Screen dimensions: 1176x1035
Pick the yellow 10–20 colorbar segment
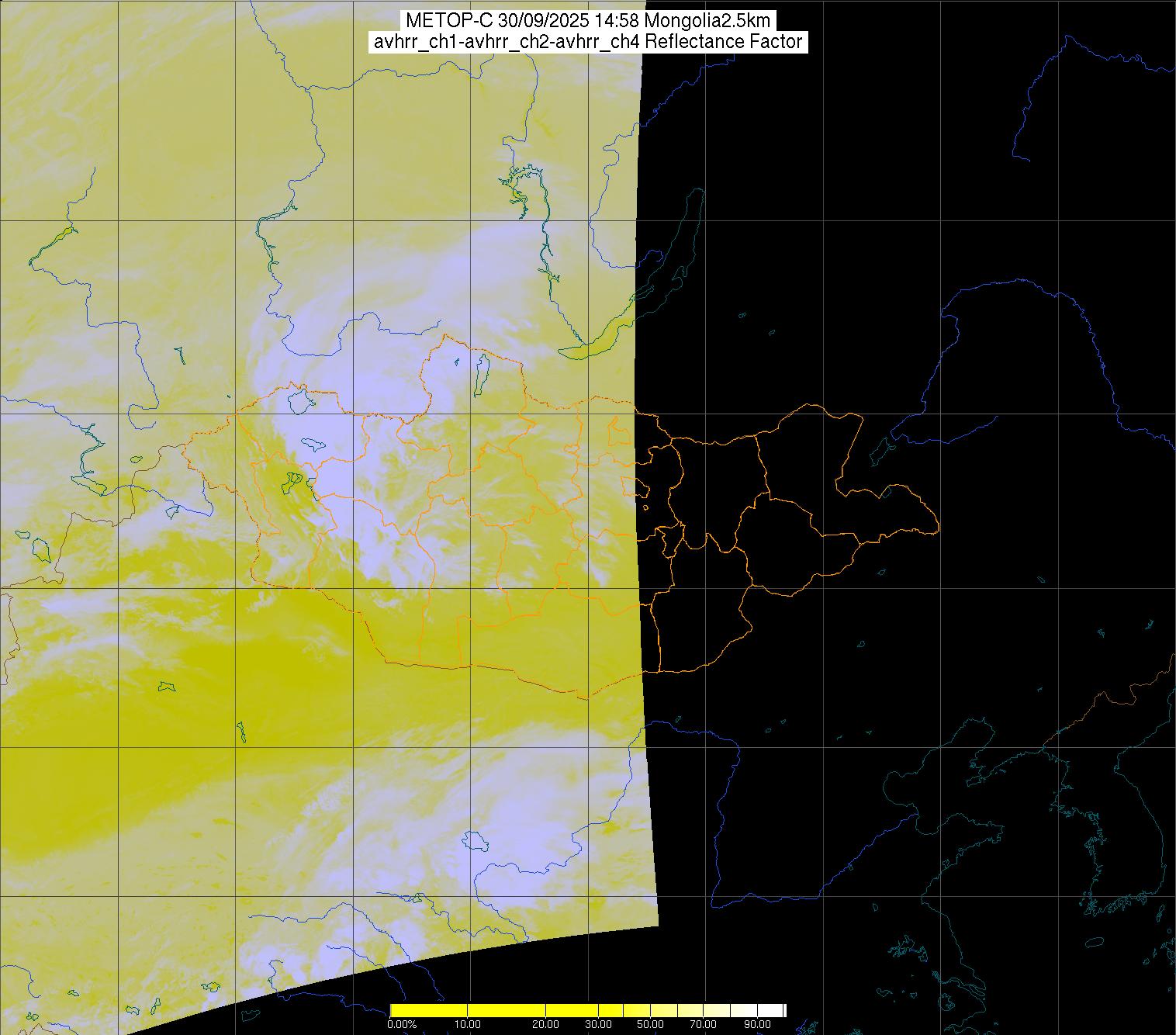[x=507, y=1010]
